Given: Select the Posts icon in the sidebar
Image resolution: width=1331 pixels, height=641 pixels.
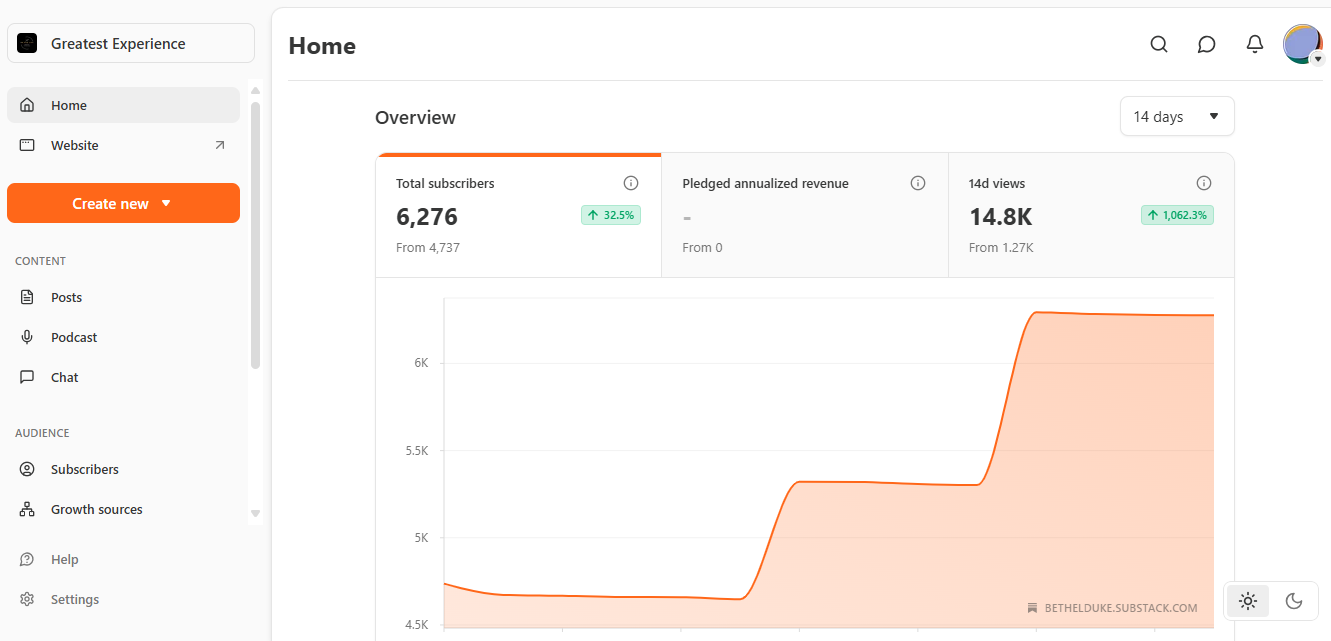Looking at the screenshot, I should 28,297.
